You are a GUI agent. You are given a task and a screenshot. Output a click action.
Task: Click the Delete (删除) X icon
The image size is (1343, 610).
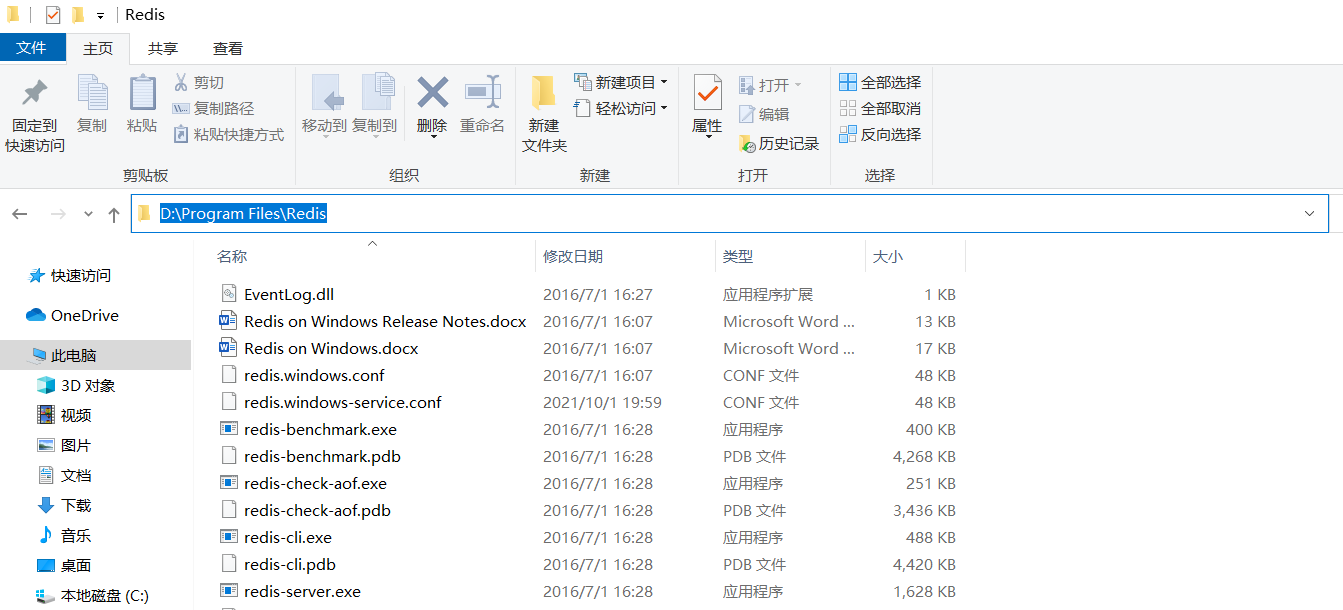[432, 93]
